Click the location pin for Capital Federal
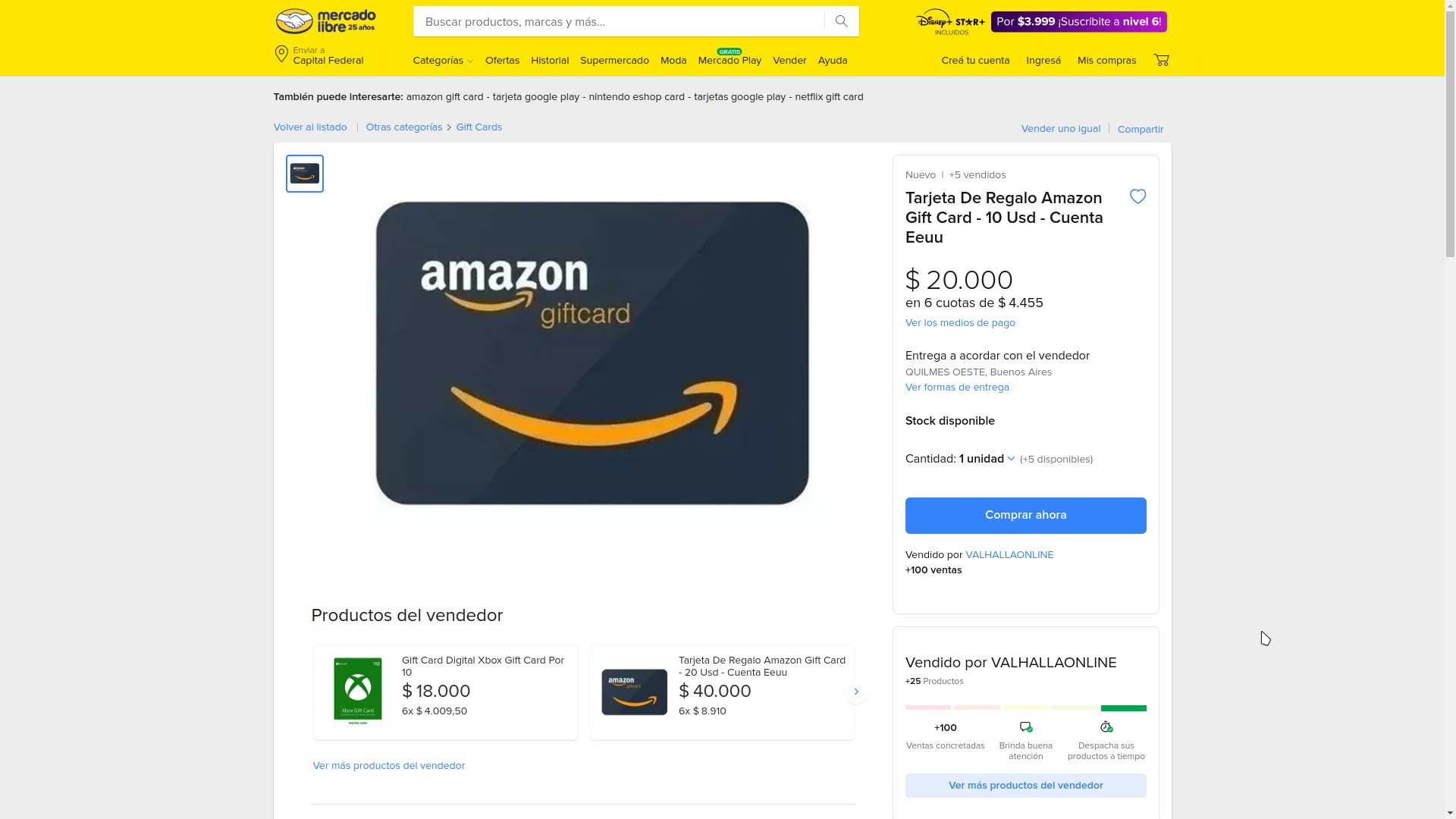Image resolution: width=1456 pixels, height=819 pixels. 281,55
